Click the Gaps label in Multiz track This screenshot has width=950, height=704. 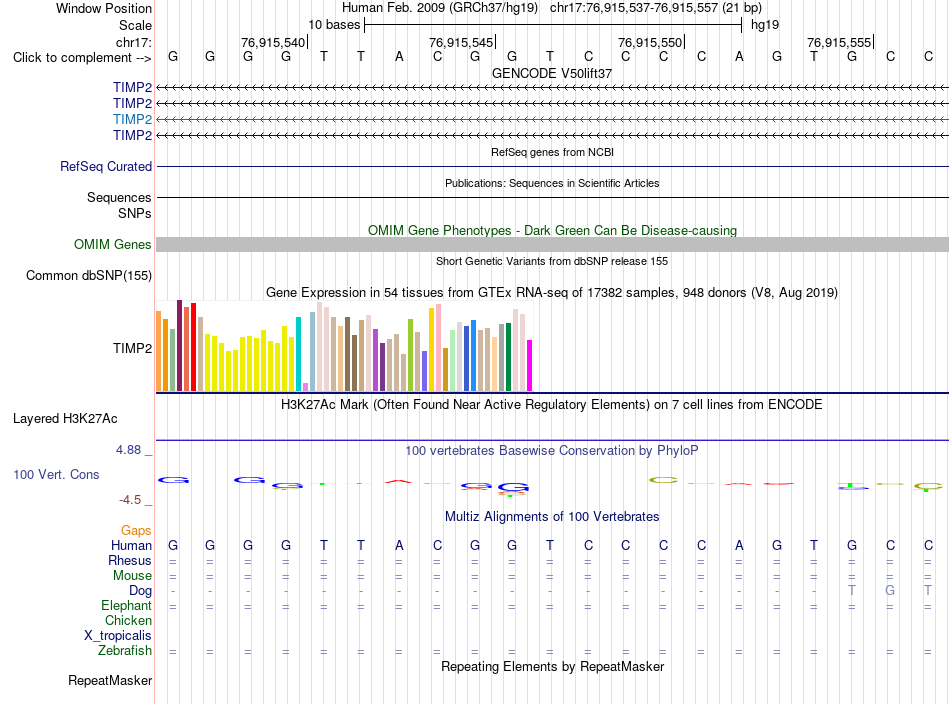(136, 531)
